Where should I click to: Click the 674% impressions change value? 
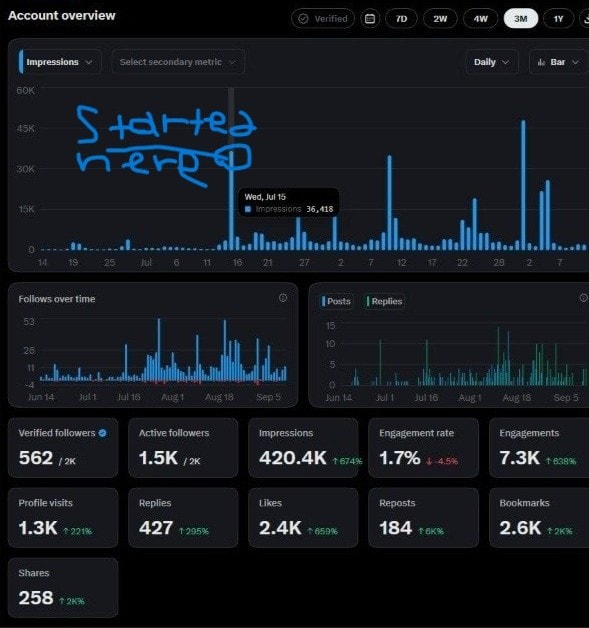tap(347, 461)
